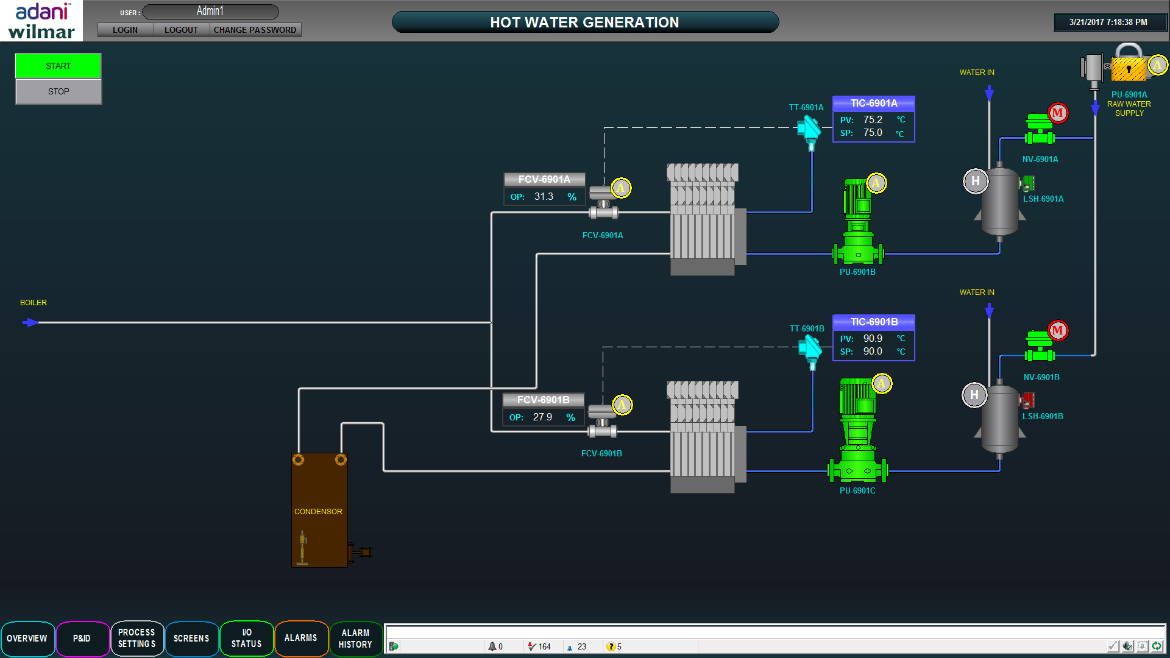1170x658 pixels.
Task: Click the TT-6901A temperature transmitter icon
Action: point(807,129)
